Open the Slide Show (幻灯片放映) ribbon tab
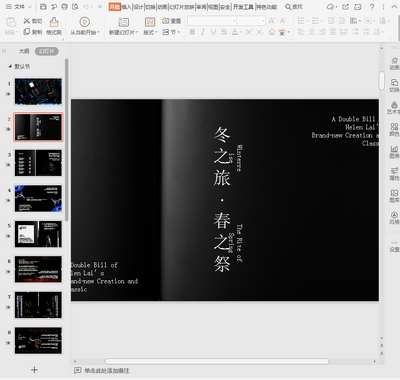 coord(182,7)
